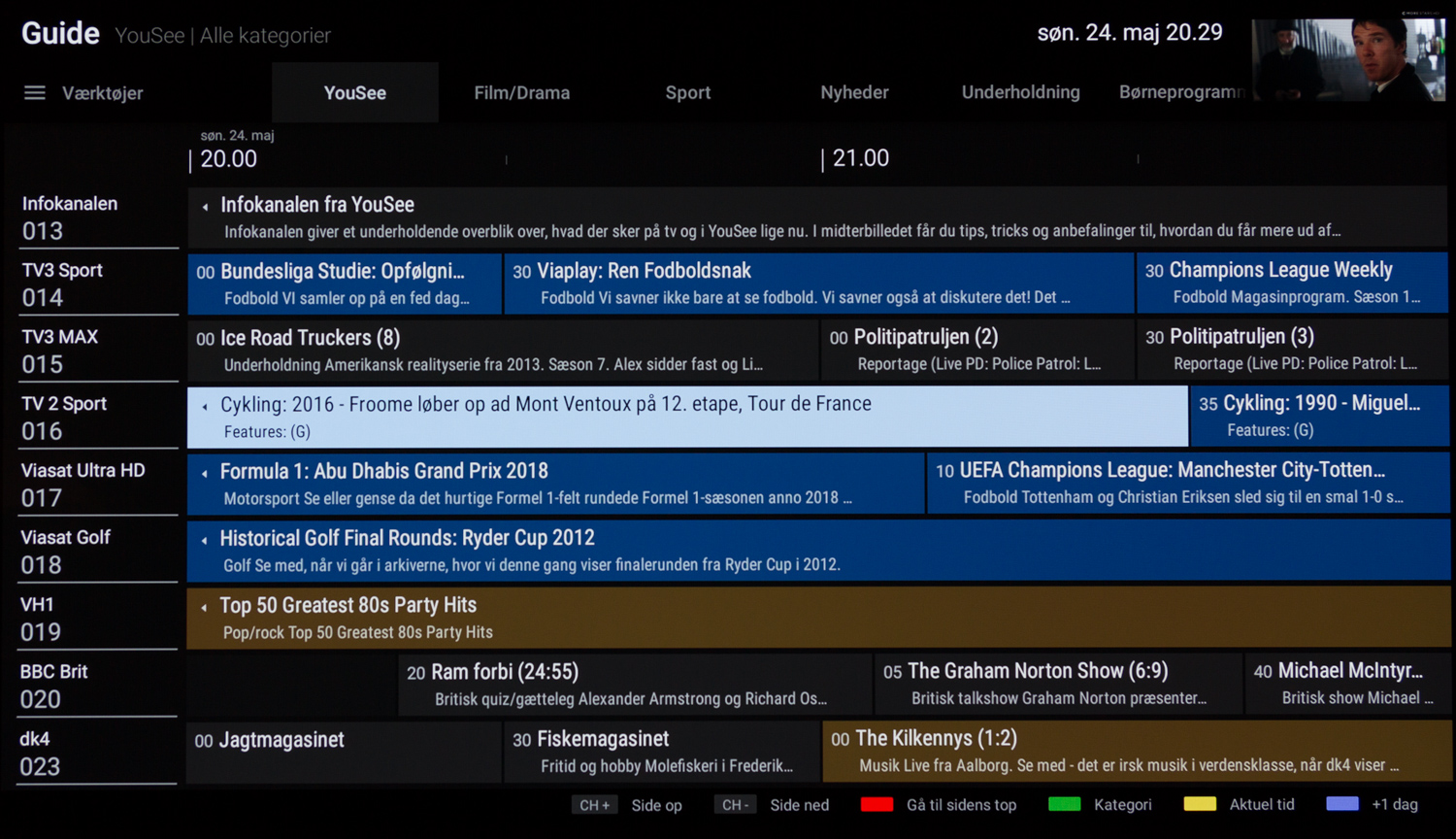Open Michael McIntyre program on BBC Brit
The width and height of the screenshot is (1456, 839).
(x=1348, y=684)
